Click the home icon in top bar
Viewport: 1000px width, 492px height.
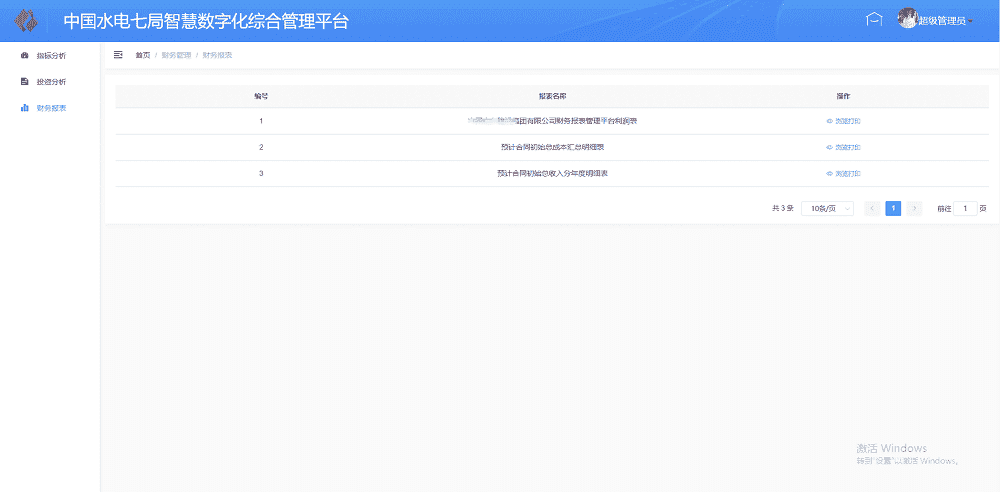pyautogui.click(x=874, y=20)
